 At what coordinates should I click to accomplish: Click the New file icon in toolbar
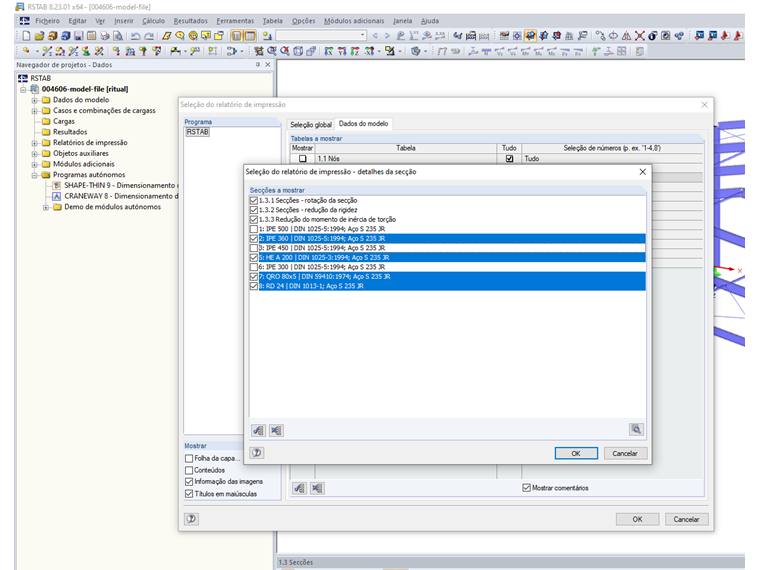[x=26, y=36]
